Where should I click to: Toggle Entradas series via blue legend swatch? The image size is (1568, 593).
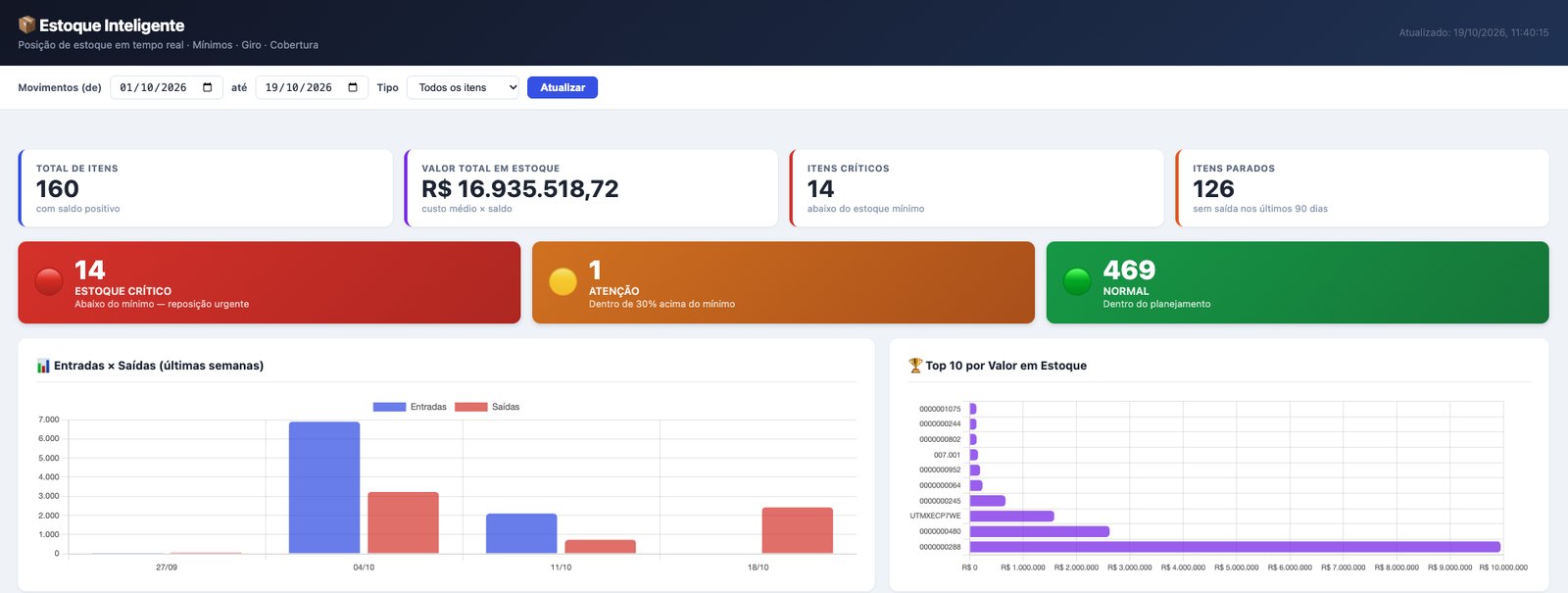(389, 407)
